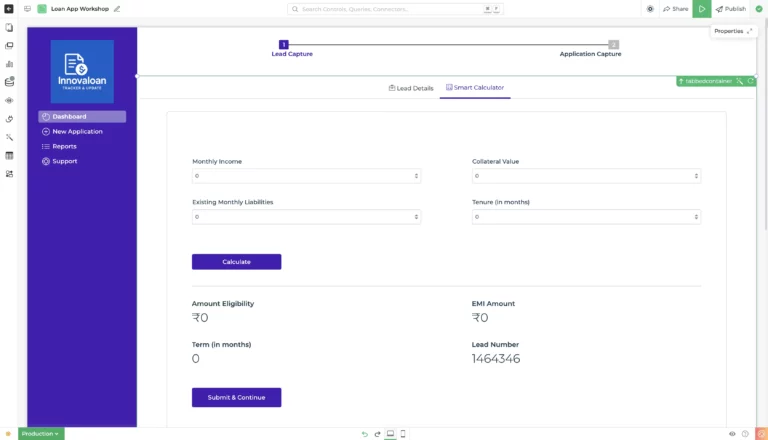Switch to mobile device preview icon
The width and height of the screenshot is (768, 440).
point(403,434)
